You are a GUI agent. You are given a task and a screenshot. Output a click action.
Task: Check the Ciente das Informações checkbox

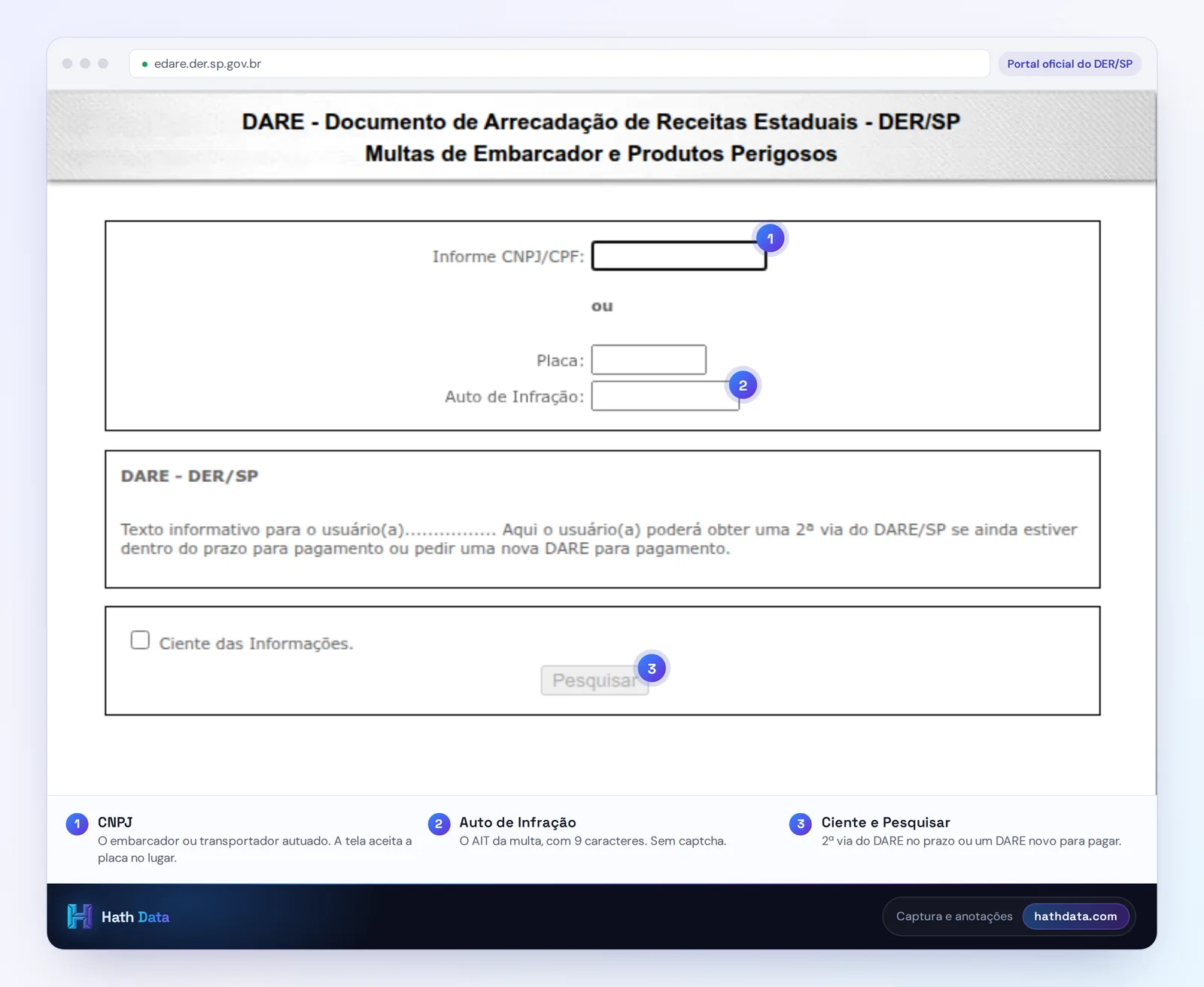coord(140,640)
